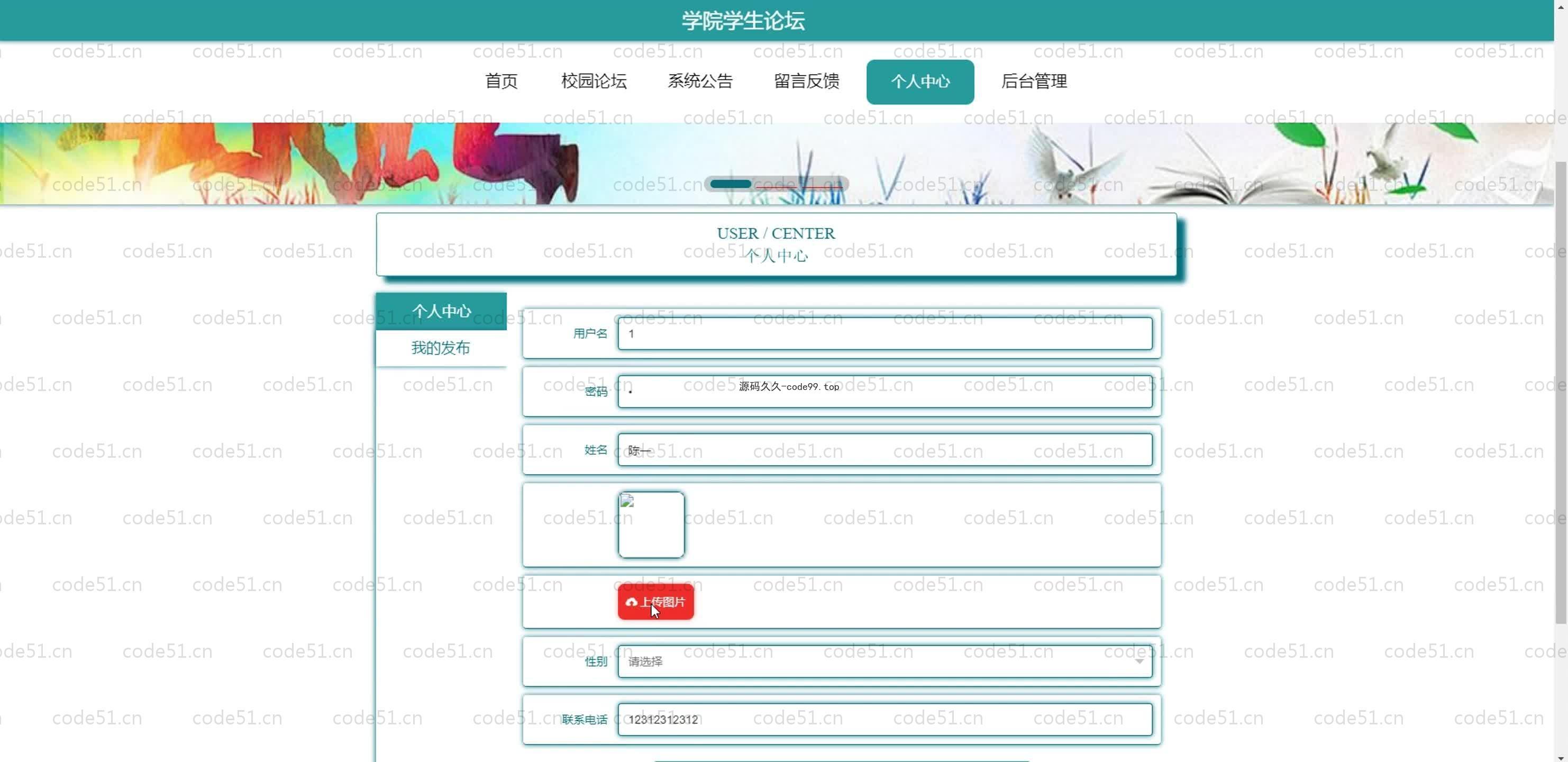Select 个人中心 in the left sidebar

tap(441, 311)
